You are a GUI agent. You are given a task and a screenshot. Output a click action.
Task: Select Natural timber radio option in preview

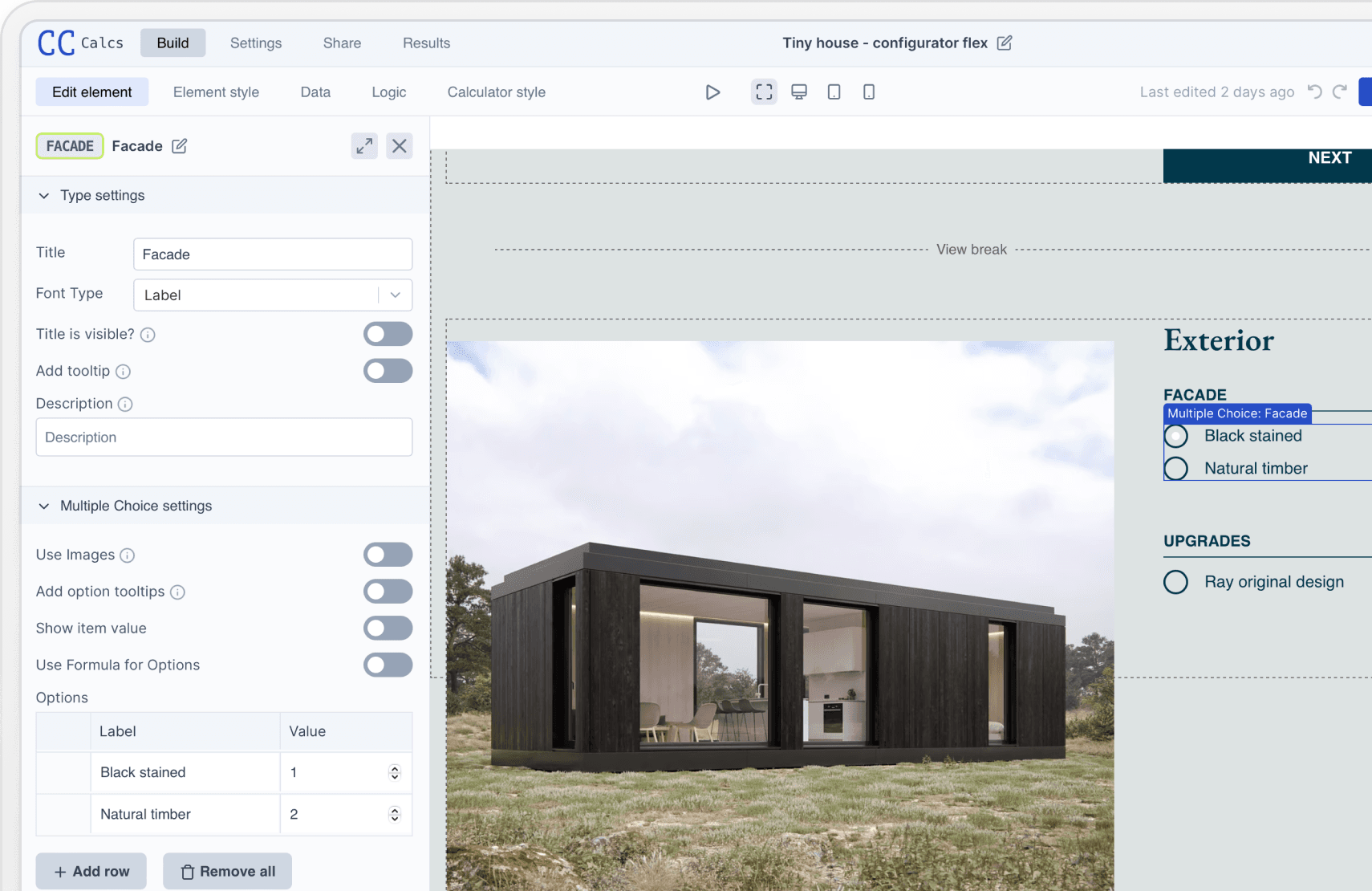coord(1176,468)
